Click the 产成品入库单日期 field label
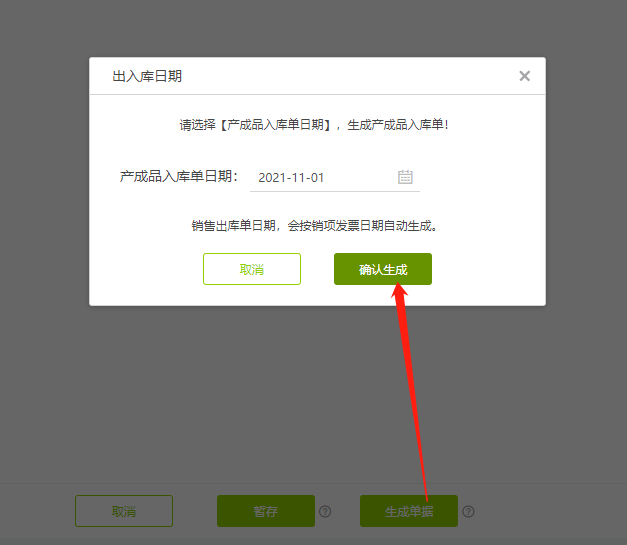Screen dimensions: 627x545 pos(179,176)
